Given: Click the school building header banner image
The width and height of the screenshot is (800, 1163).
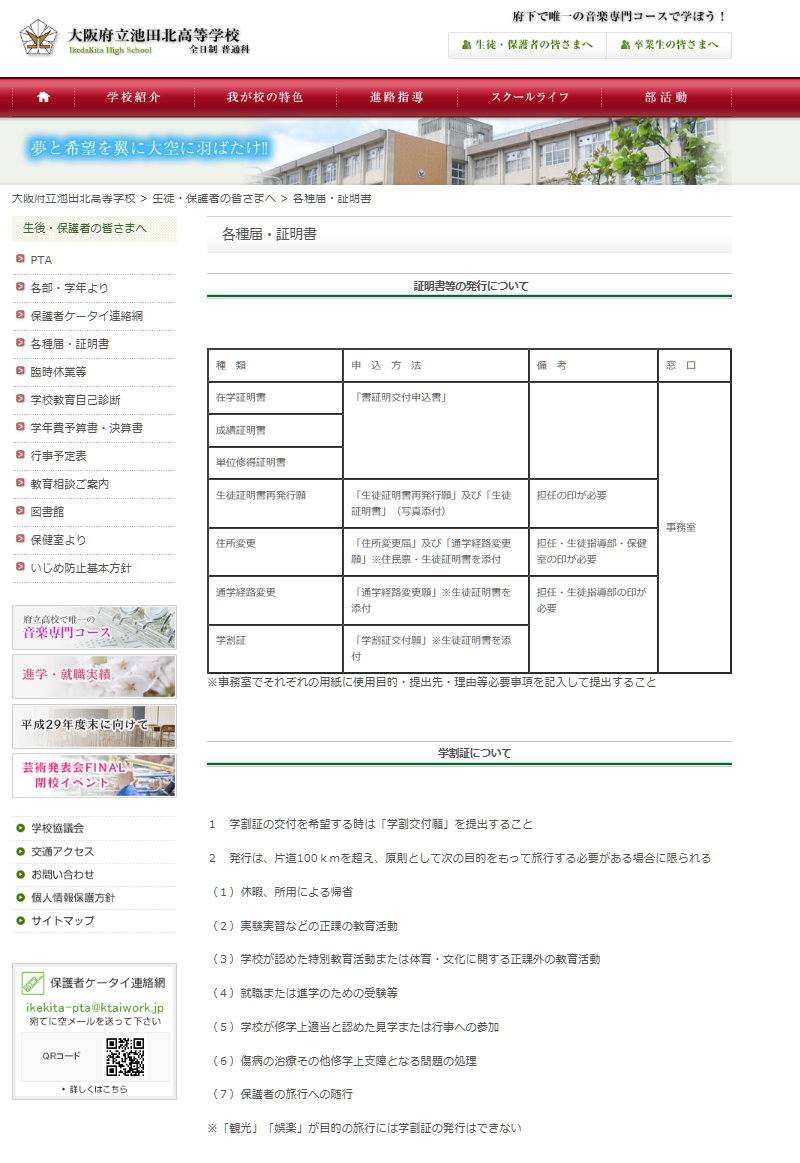Looking at the screenshot, I should coord(400,151).
